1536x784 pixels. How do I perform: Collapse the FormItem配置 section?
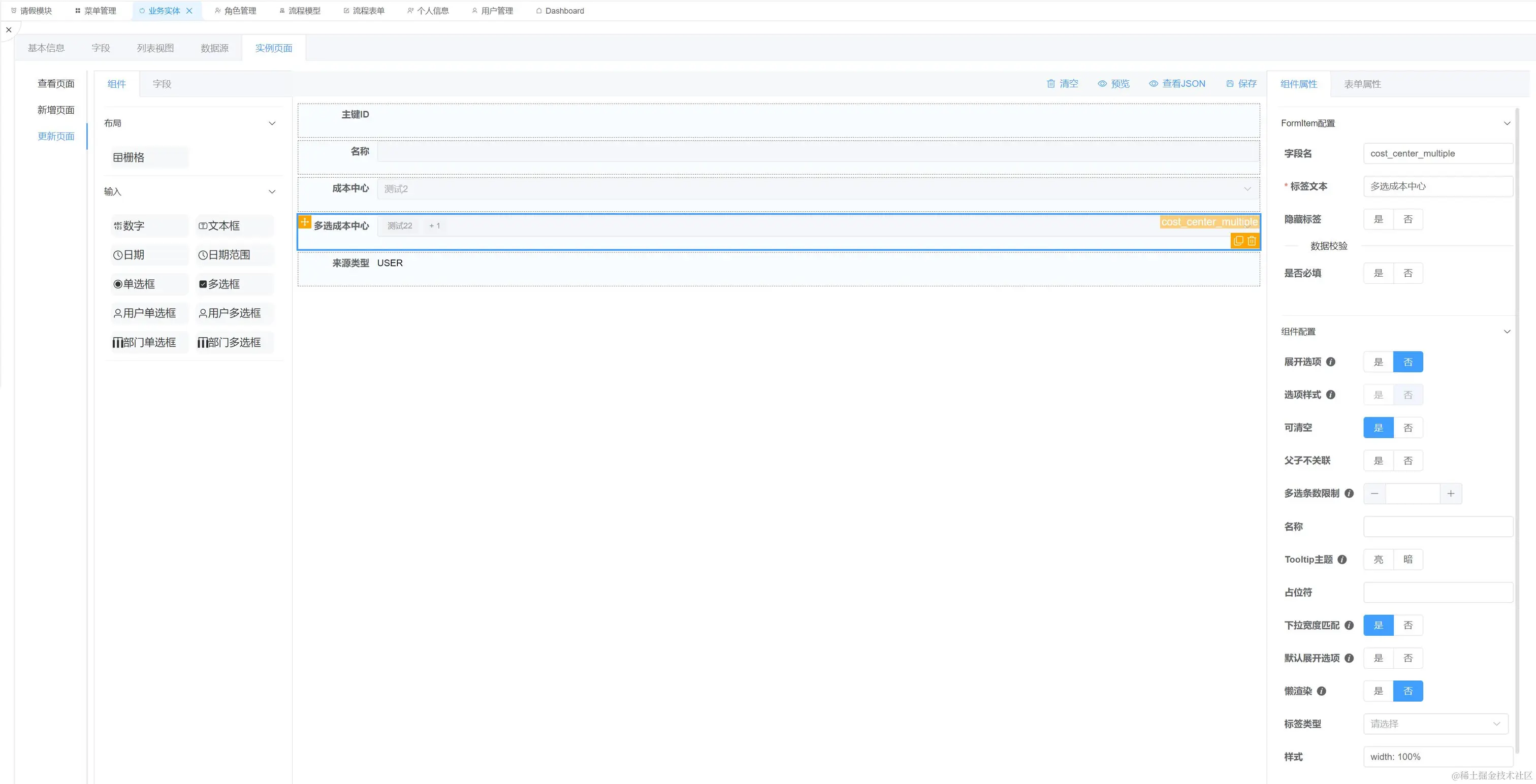(1507, 123)
